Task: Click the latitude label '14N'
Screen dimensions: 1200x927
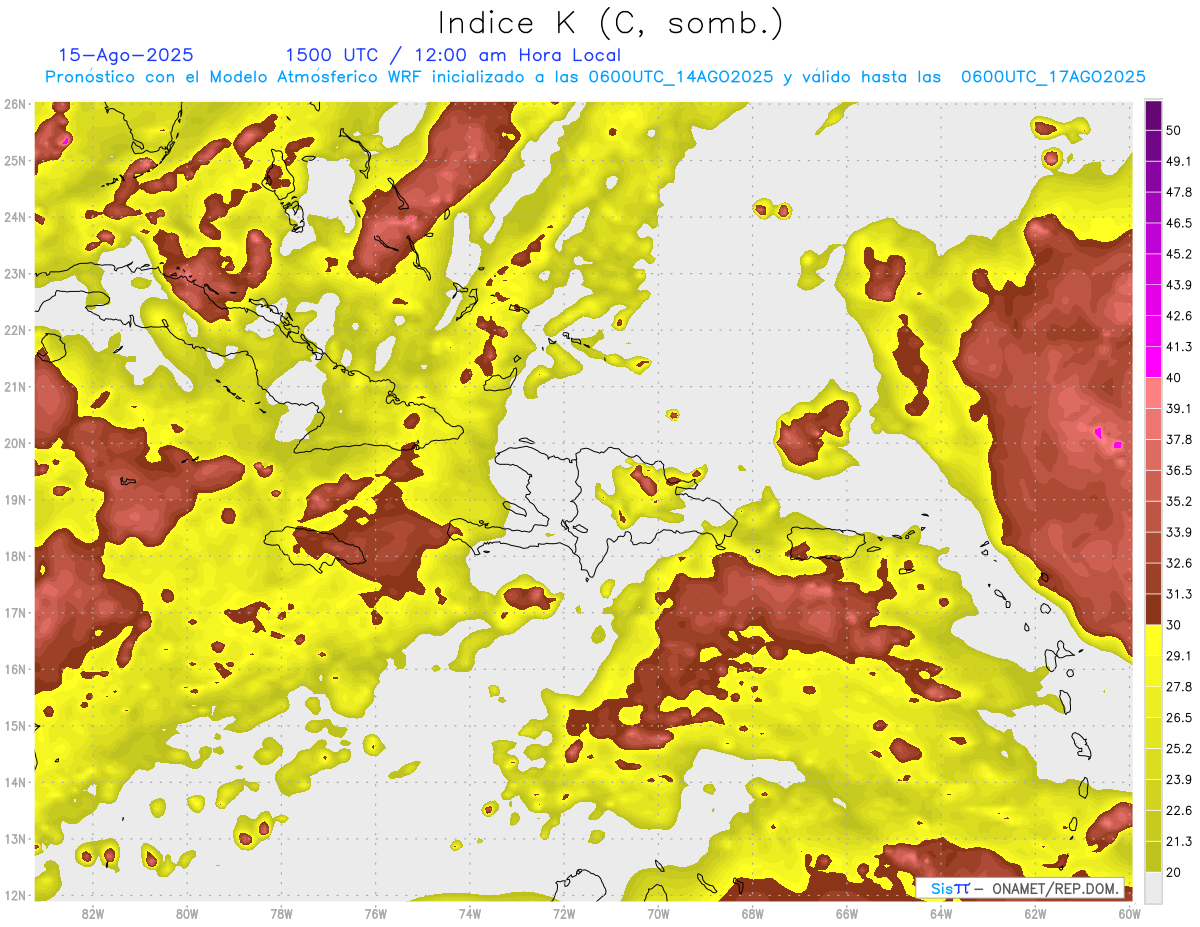Action: [15, 782]
